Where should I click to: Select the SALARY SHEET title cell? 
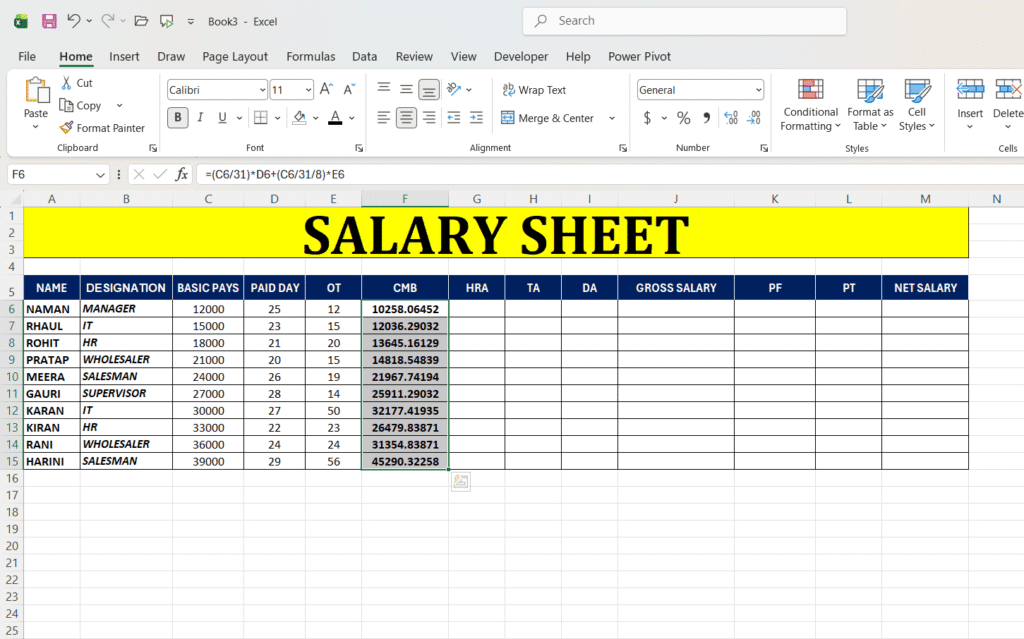(496, 233)
